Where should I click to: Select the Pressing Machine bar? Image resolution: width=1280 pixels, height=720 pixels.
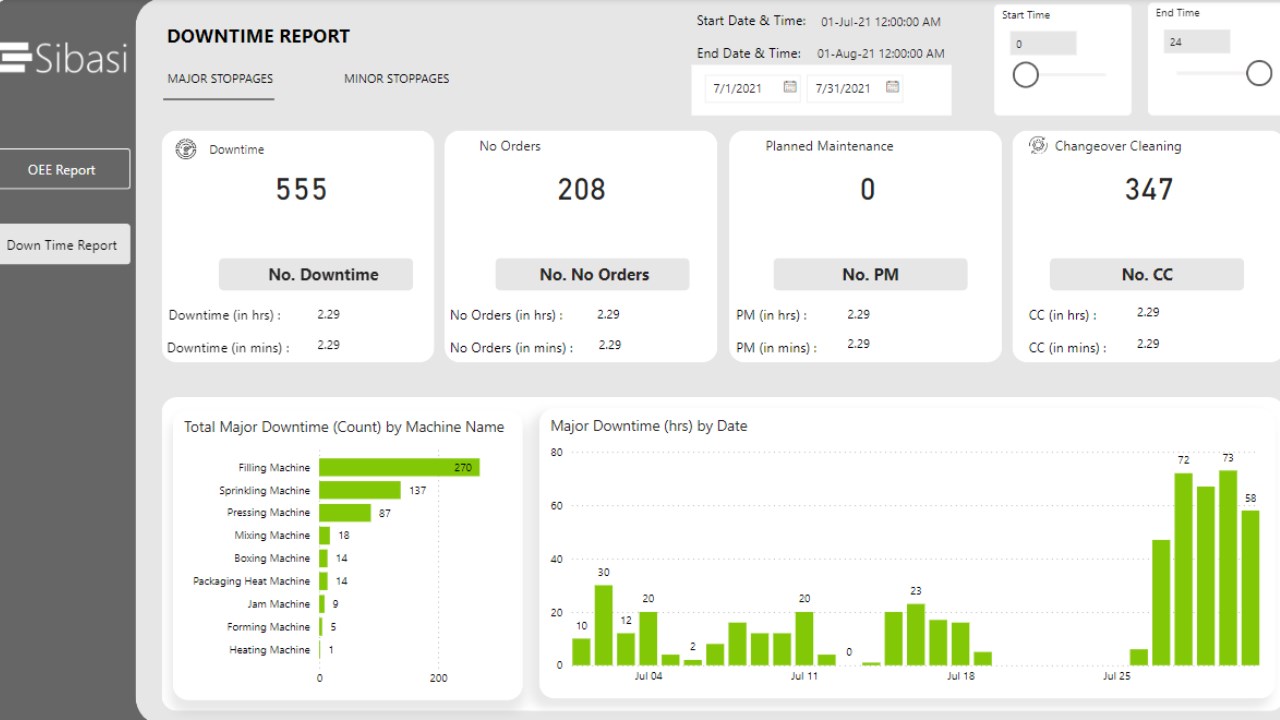345,512
